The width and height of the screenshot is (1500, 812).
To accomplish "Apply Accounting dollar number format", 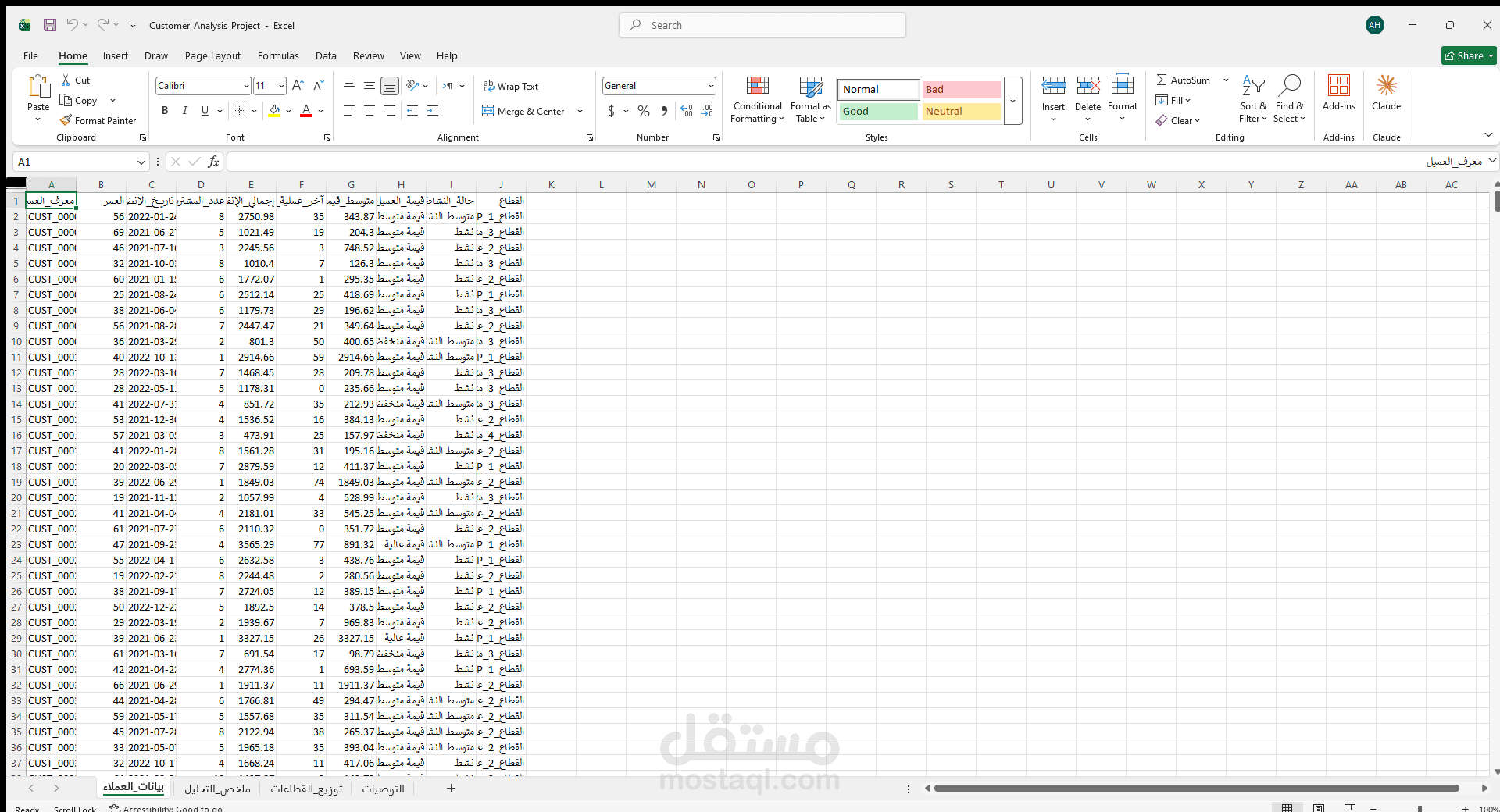I will (x=611, y=111).
